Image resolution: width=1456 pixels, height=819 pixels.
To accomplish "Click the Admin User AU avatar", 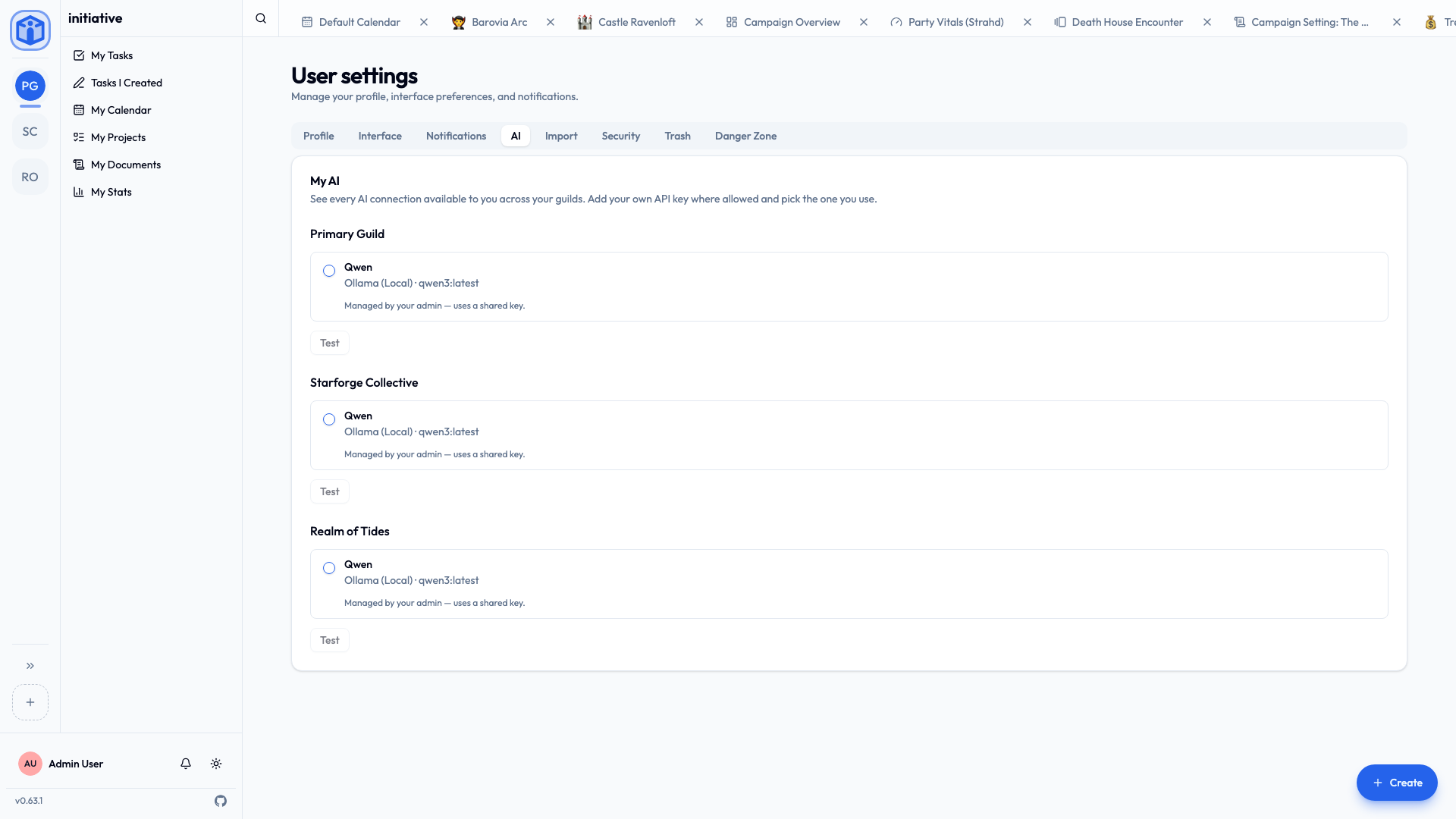I will [x=30, y=764].
